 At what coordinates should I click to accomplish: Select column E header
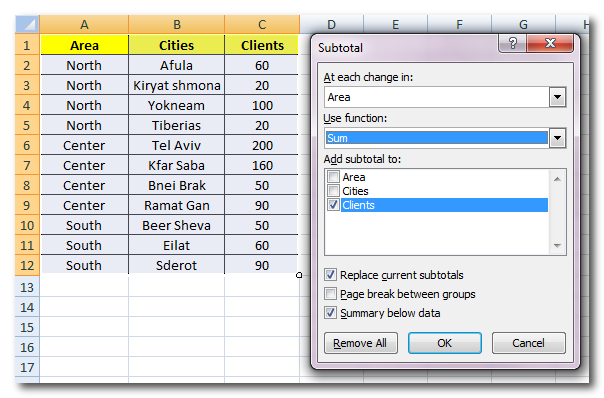click(395, 24)
